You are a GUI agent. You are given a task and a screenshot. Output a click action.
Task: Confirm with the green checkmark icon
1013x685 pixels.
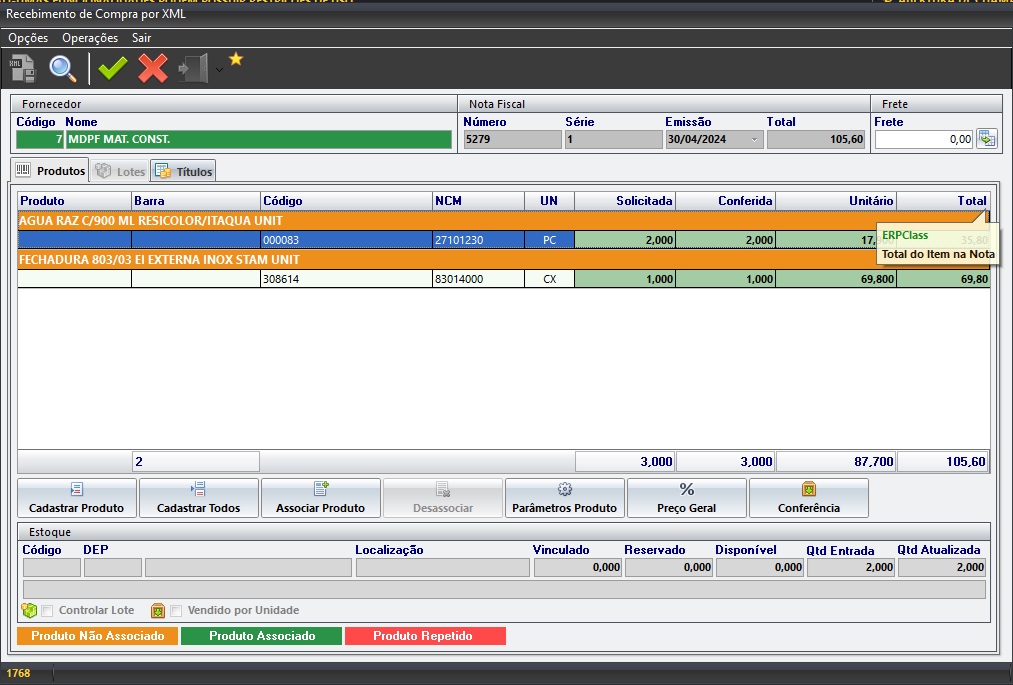pos(113,68)
